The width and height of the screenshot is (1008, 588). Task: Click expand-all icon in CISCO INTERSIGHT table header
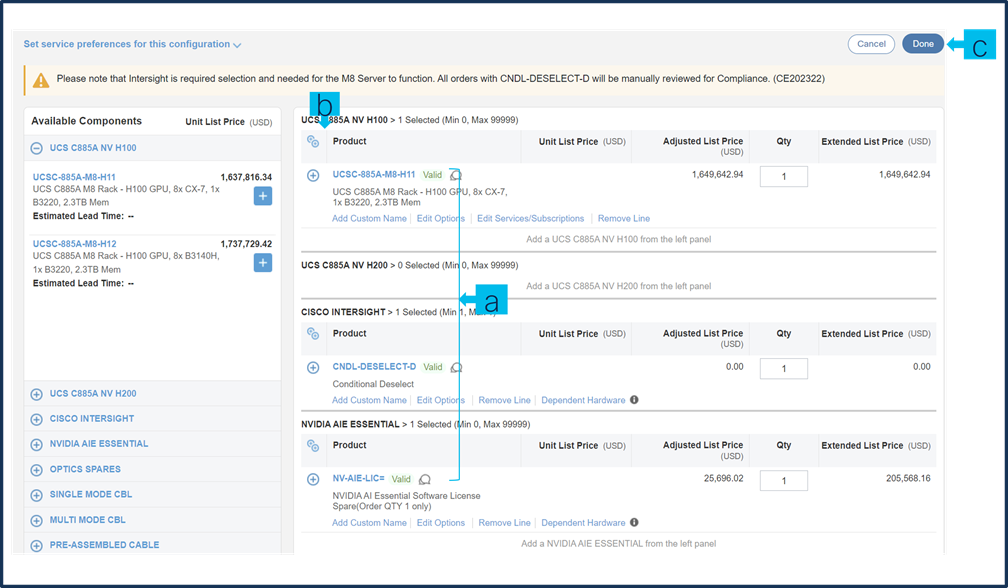pyautogui.click(x=313, y=334)
